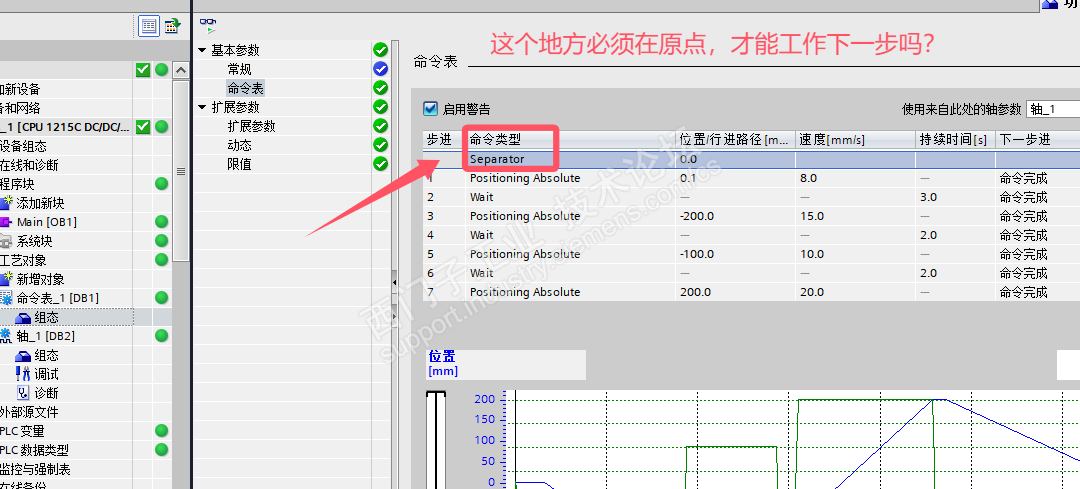Image resolution: width=1080 pixels, height=489 pixels.
Task: Toggle the 启用警告 checkbox
Action: (x=430, y=108)
